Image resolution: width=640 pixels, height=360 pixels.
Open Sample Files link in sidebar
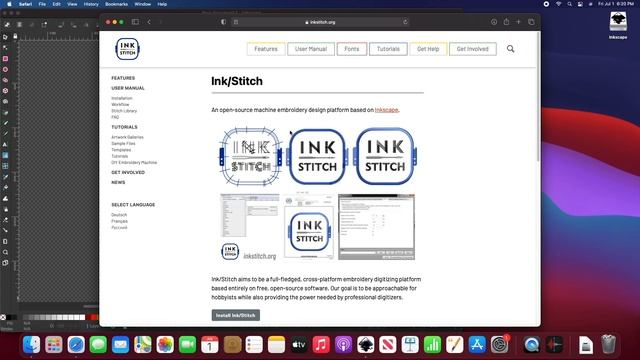[x=123, y=144]
